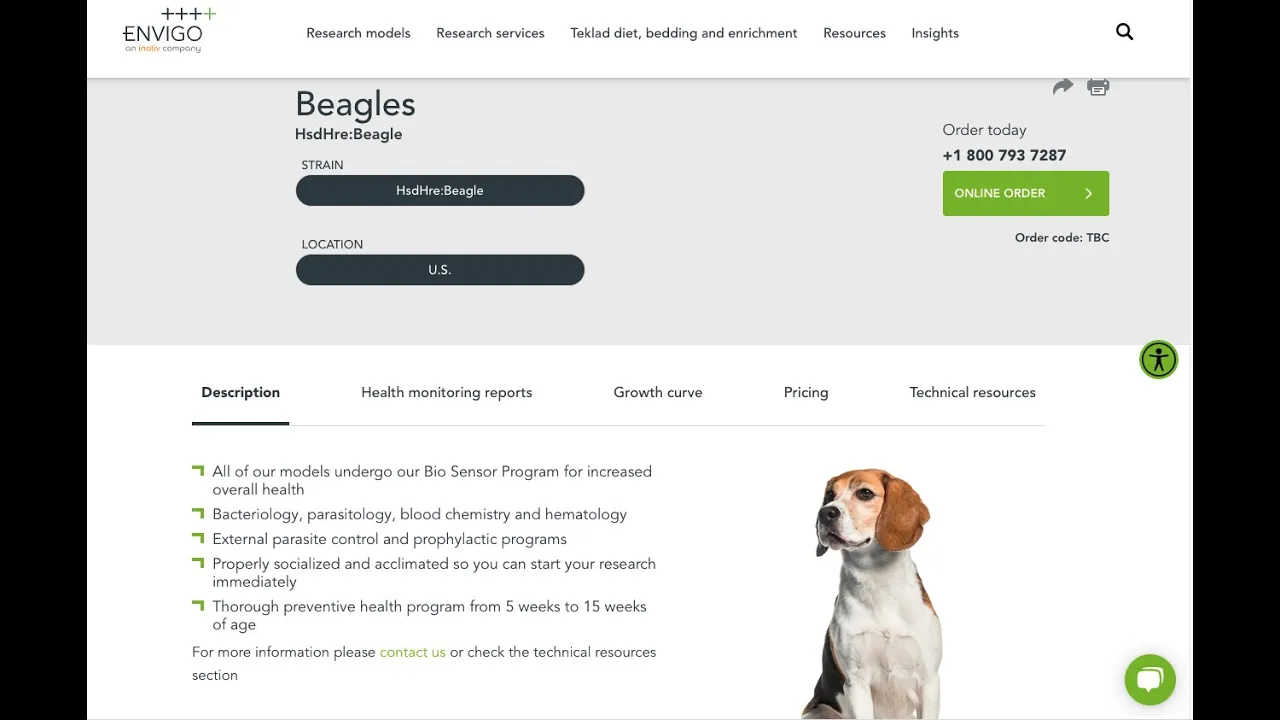The width and height of the screenshot is (1280, 720).
Task: Follow the 'contact us' link
Action: (x=412, y=652)
